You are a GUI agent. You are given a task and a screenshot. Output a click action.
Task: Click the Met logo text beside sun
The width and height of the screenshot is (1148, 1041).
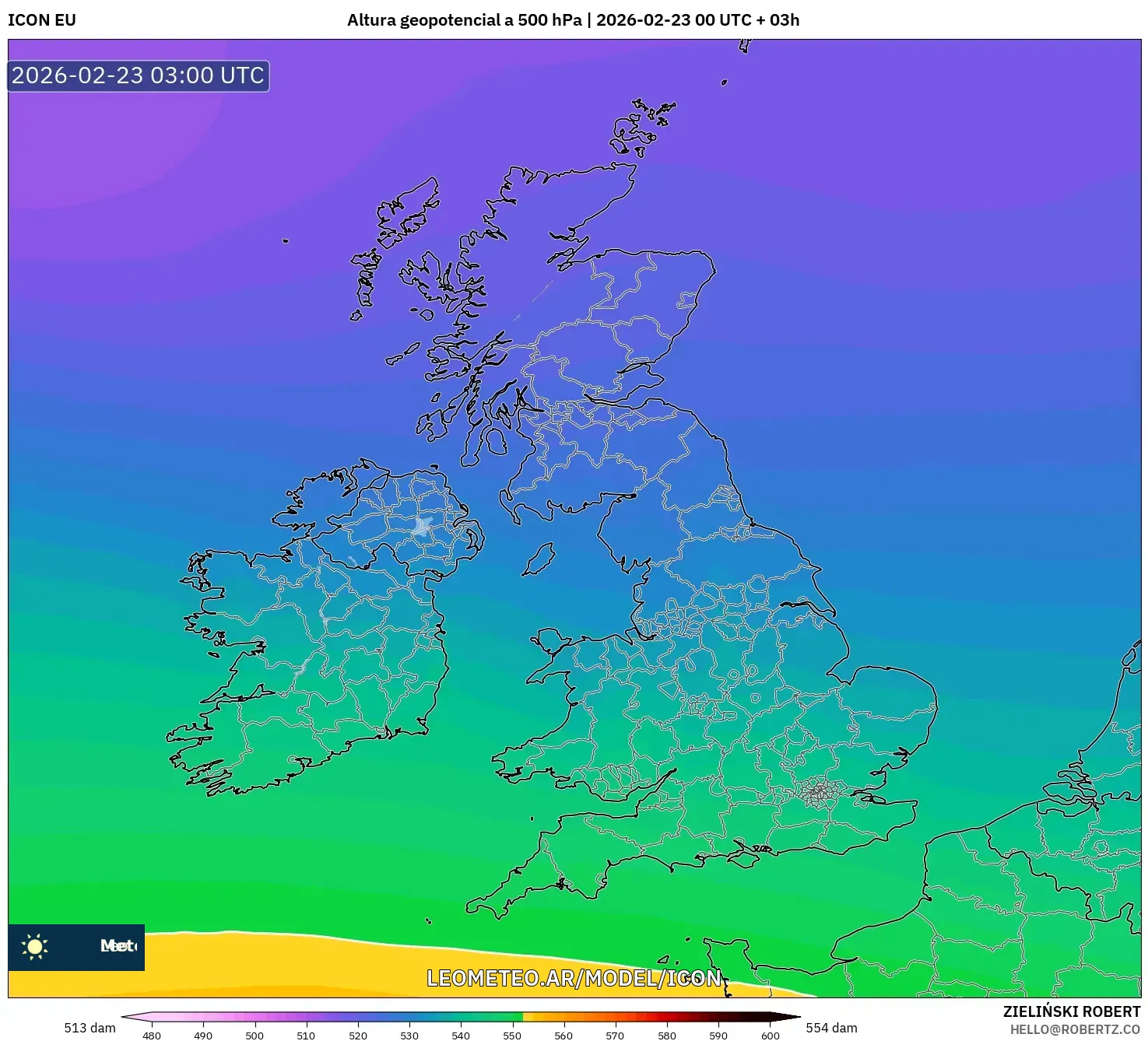coord(118,946)
